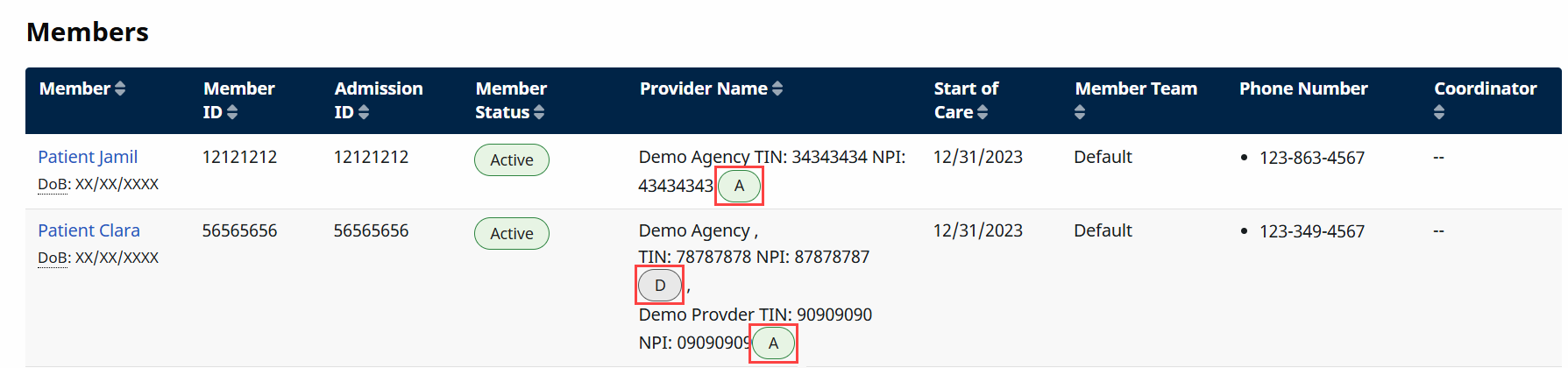The width and height of the screenshot is (1568, 368).
Task: Sort by Admission ID using its arrows
Action: pyautogui.click(x=364, y=112)
